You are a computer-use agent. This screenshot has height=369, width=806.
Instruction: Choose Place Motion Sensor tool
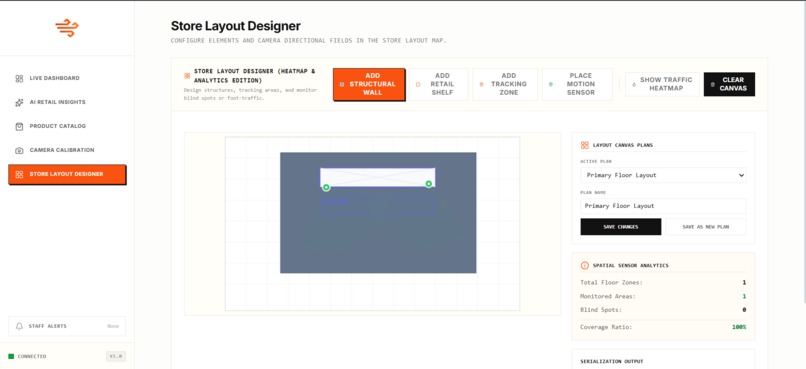coord(577,84)
